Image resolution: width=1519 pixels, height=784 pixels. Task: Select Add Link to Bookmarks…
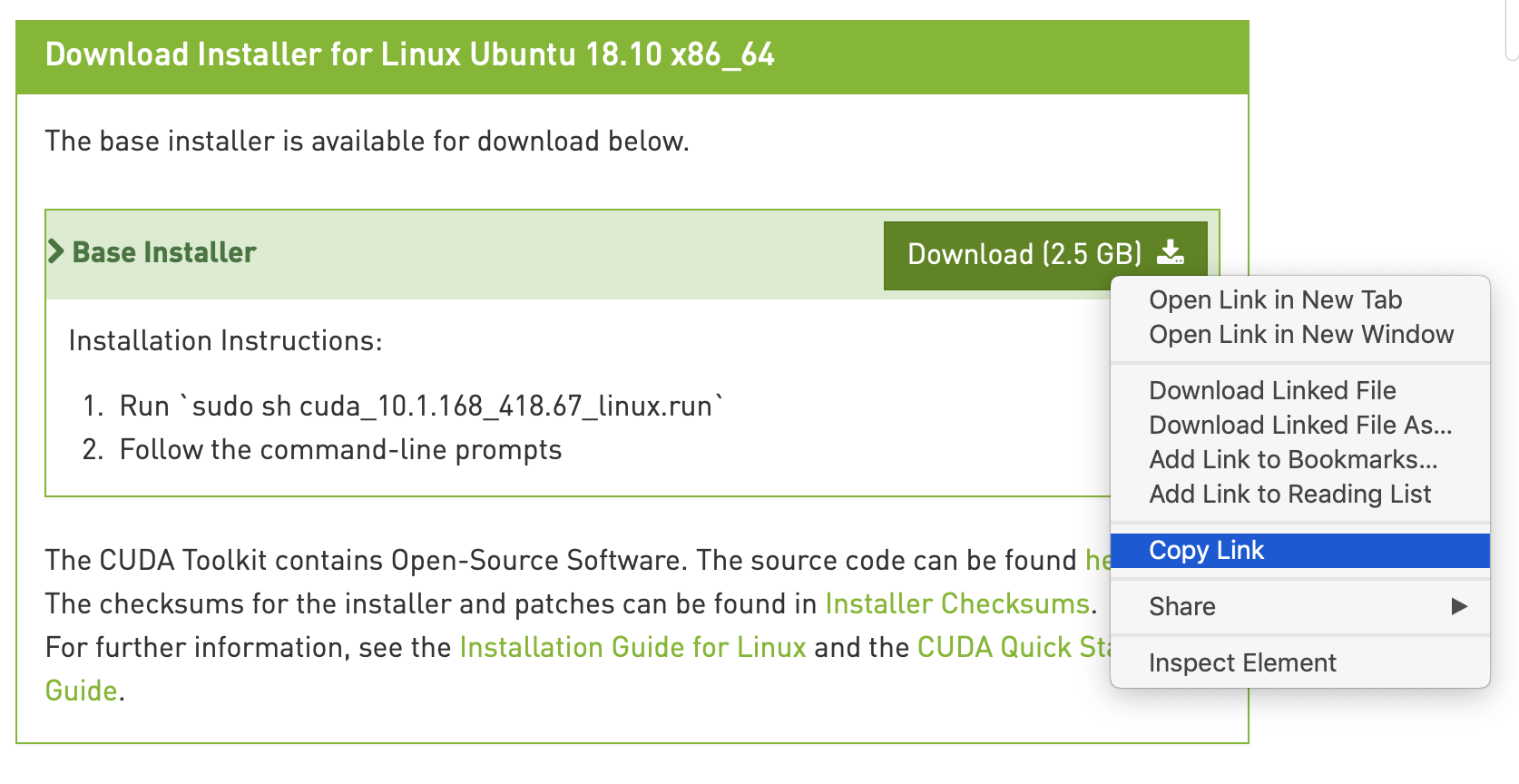(1292, 459)
